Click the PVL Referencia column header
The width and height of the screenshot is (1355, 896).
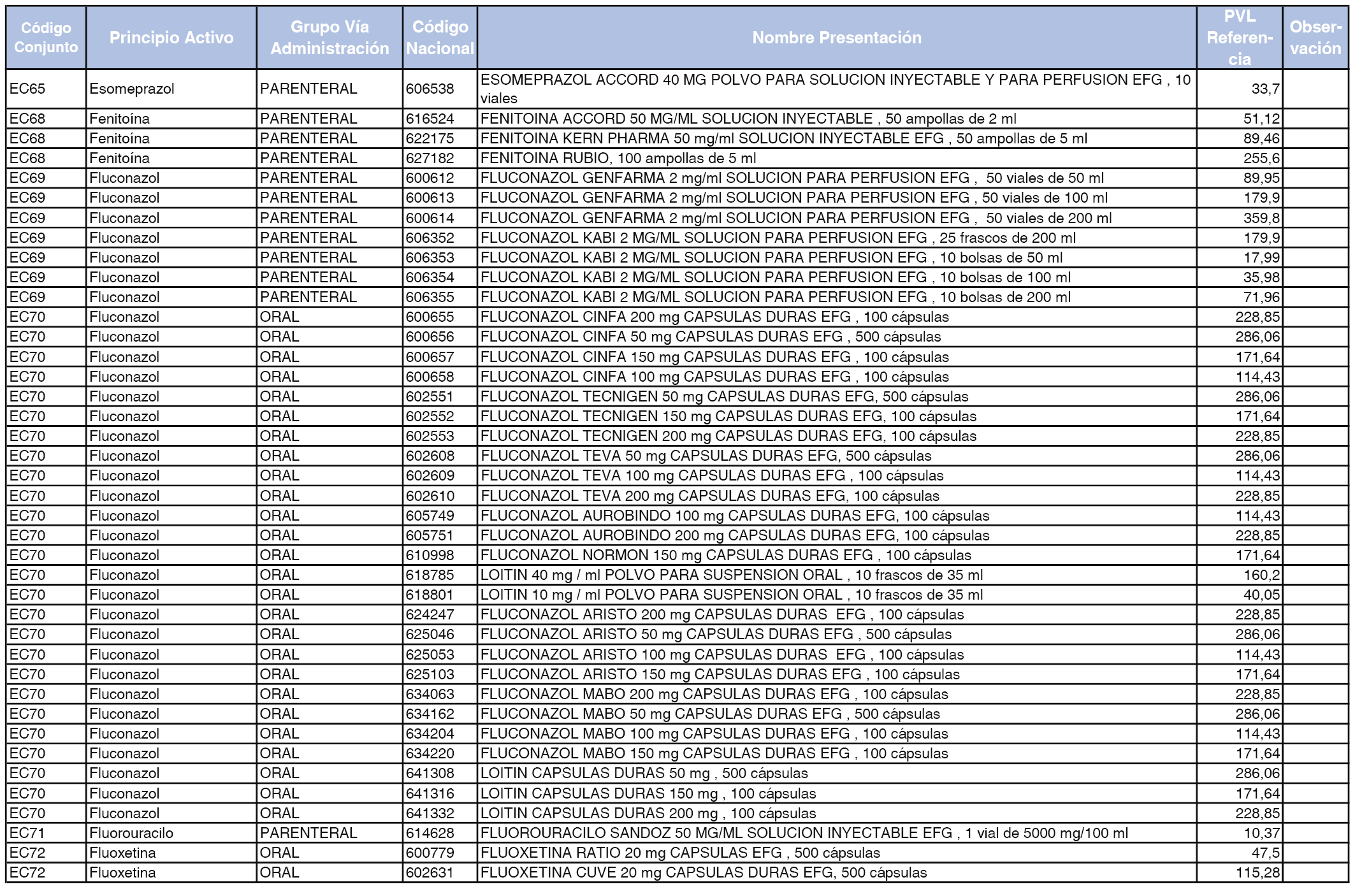(1239, 38)
